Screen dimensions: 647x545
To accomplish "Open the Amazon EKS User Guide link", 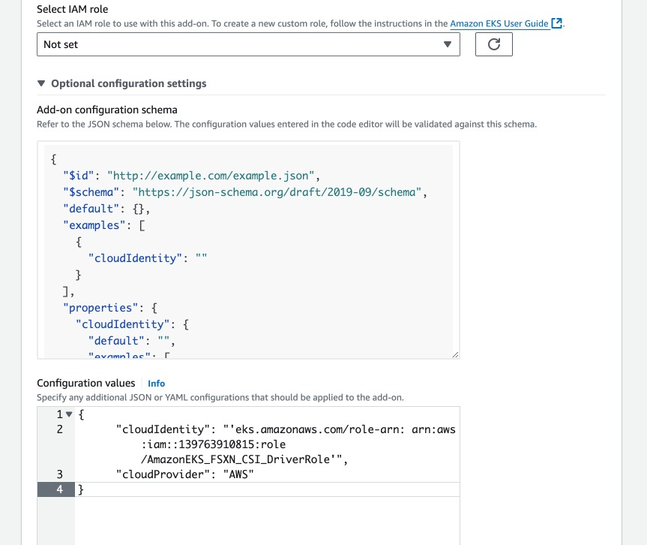I will (x=498, y=23).
